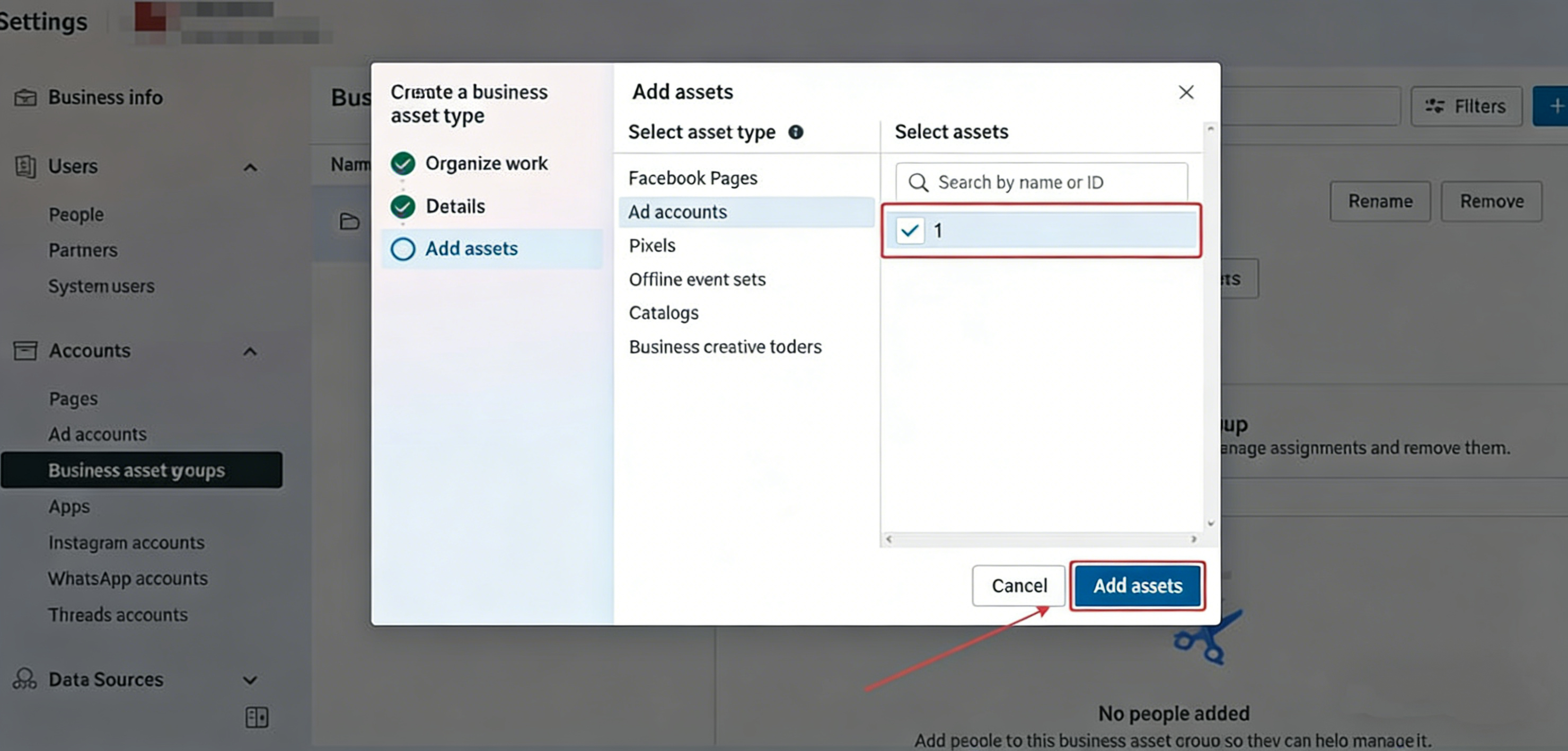The height and width of the screenshot is (751, 1568).
Task: Click the green check beside Organize work
Action: tap(403, 163)
